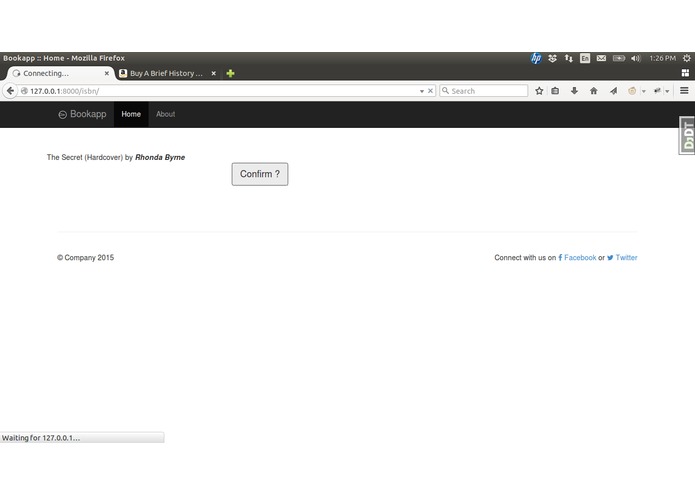Click the 1:26 PM clock
The image size is (695, 494).
pyautogui.click(x=663, y=58)
